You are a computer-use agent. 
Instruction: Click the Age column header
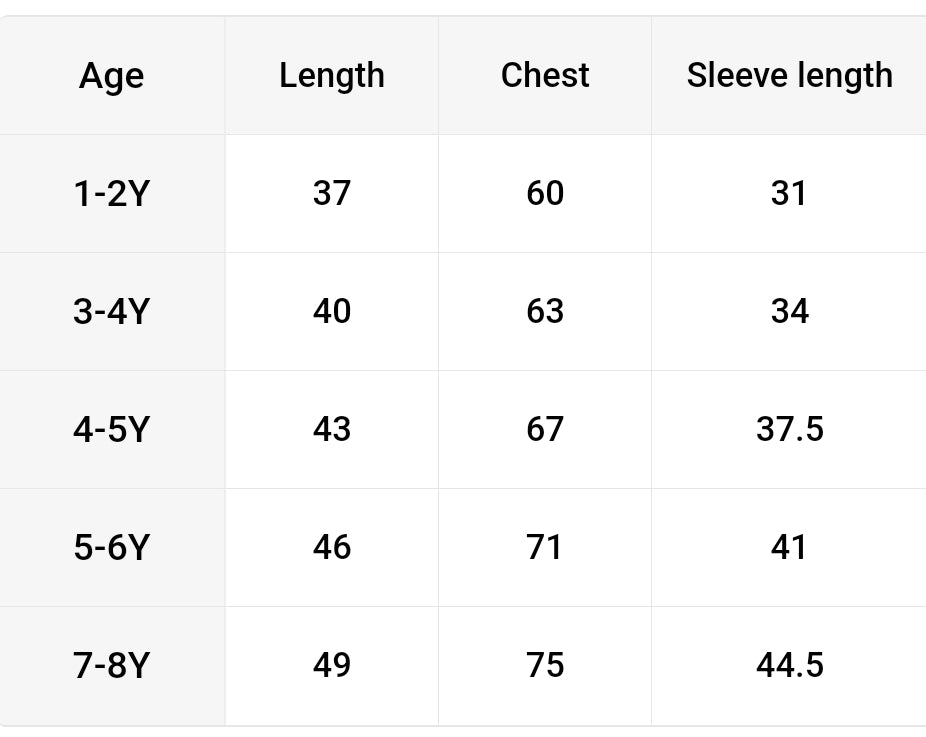111,76
